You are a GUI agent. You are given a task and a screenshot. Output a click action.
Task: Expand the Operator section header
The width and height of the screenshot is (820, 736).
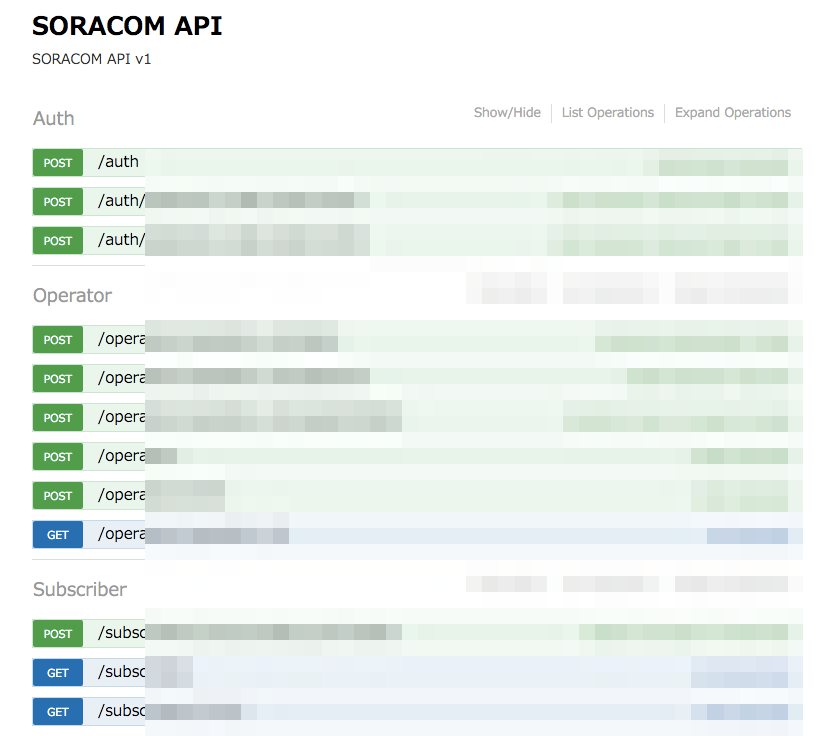pyautogui.click(x=72, y=295)
